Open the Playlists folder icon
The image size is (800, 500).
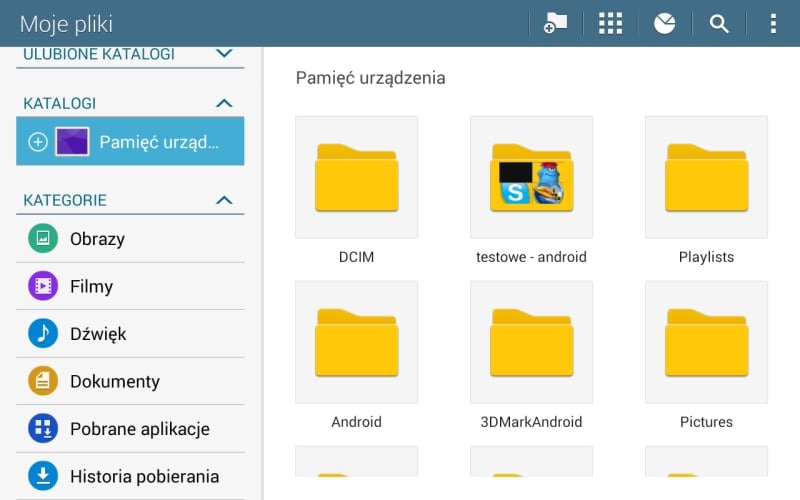[707, 177]
